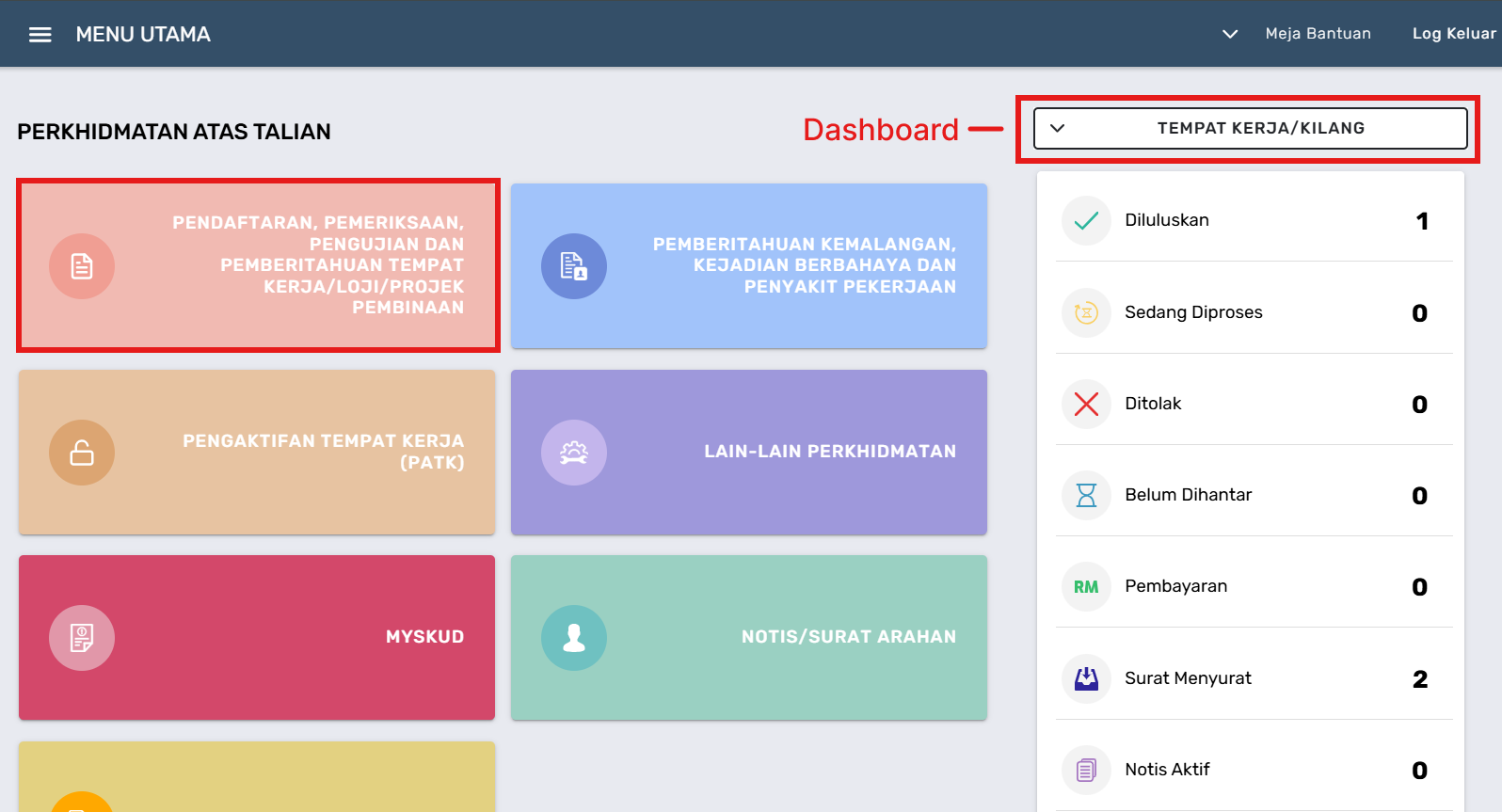Click the RM Pembayaran icon
Screen dimensions: 1502x812
click(1086, 587)
